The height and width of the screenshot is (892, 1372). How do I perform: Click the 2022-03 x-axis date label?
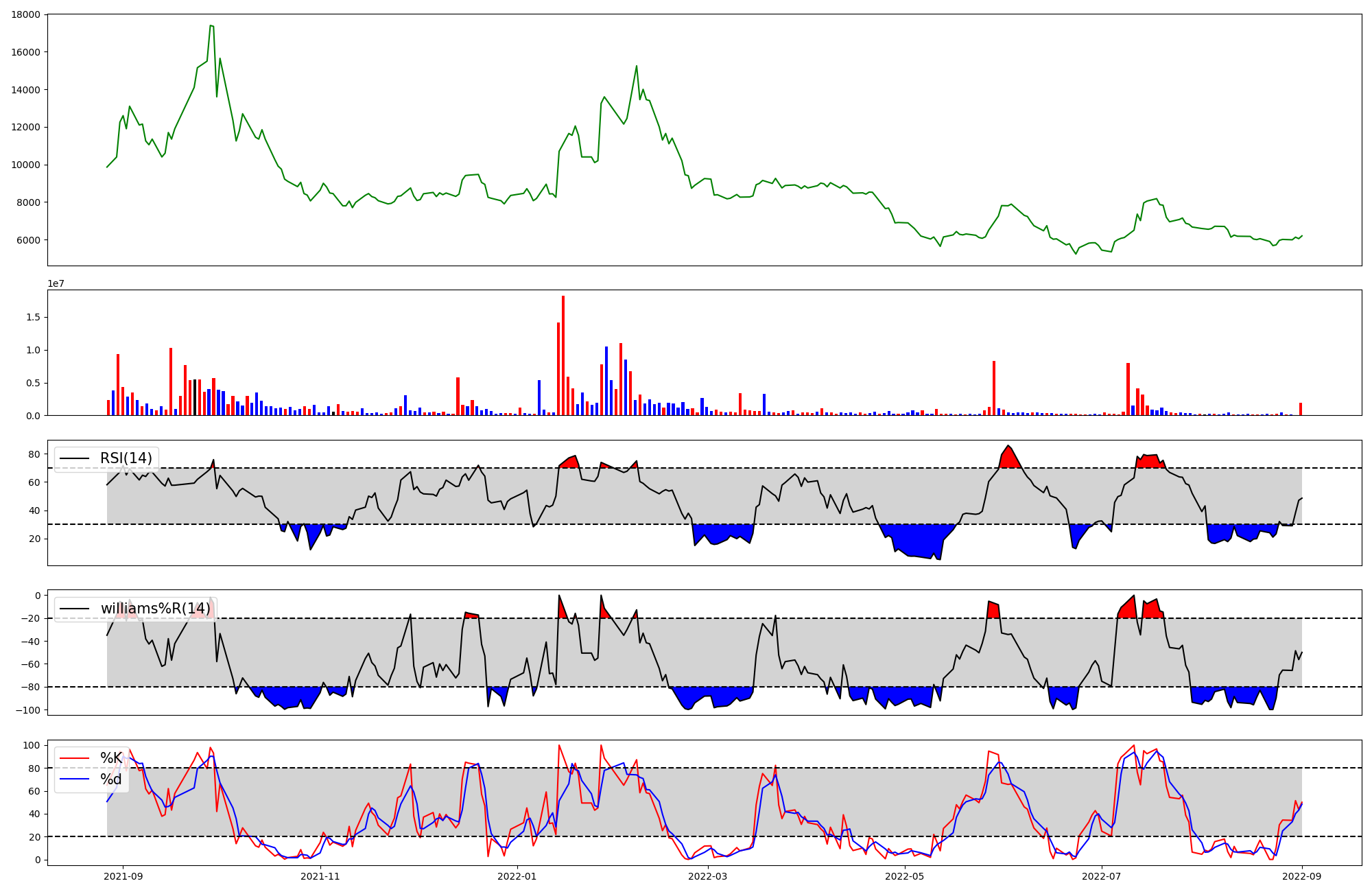(x=707, y=876)
